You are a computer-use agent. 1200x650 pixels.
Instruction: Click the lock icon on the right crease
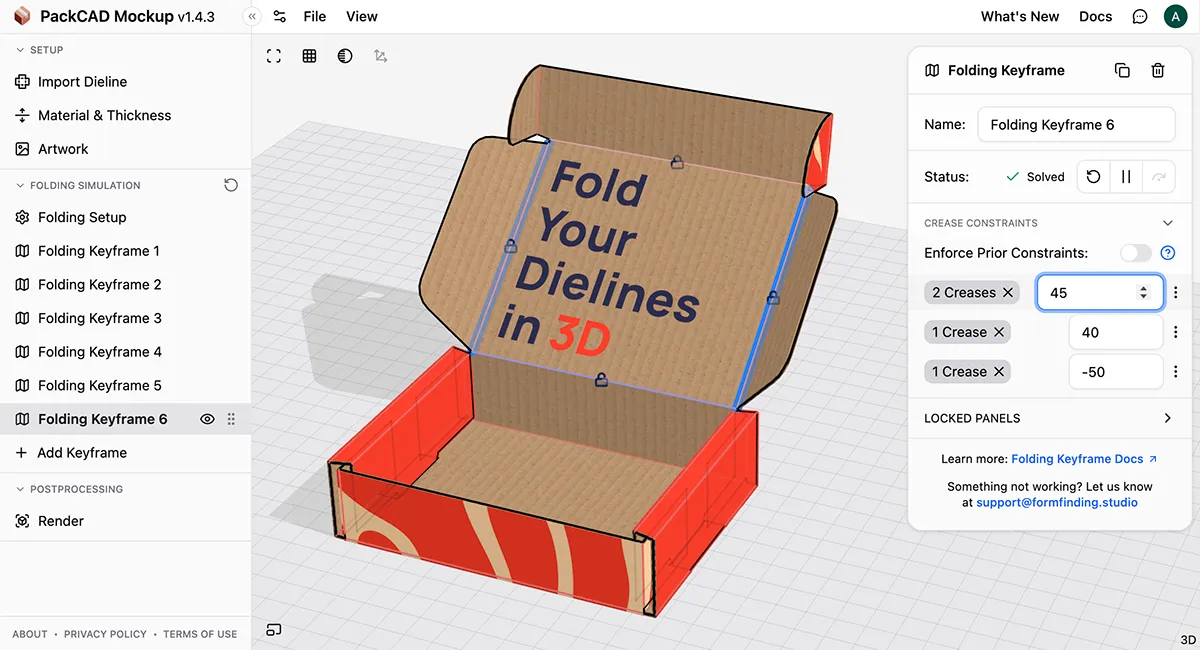pyautogui.click(x=773, y=297)
